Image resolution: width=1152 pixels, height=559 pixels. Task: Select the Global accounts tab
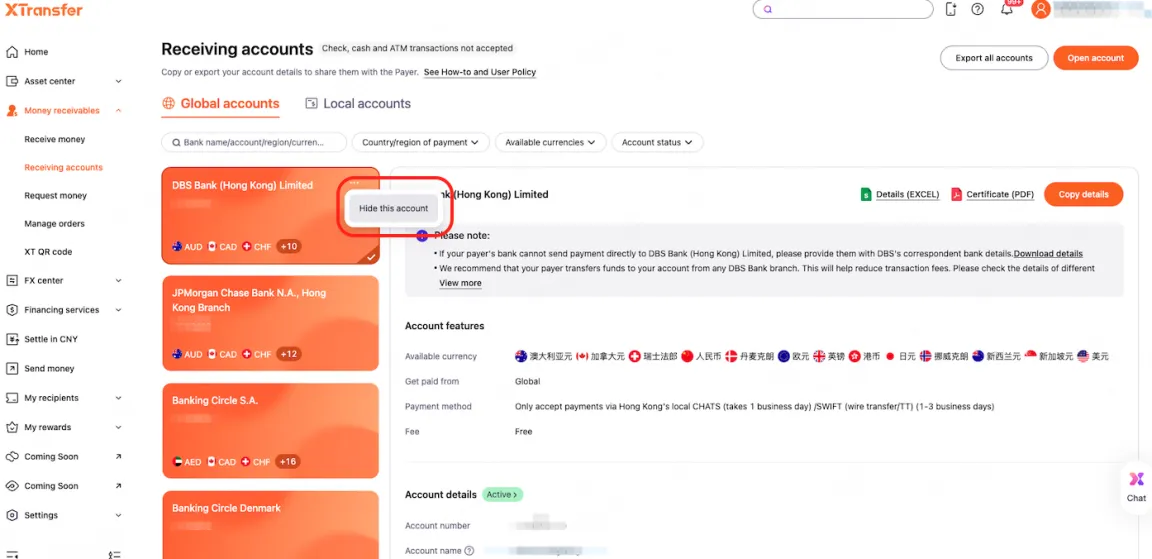pos(220,104)
